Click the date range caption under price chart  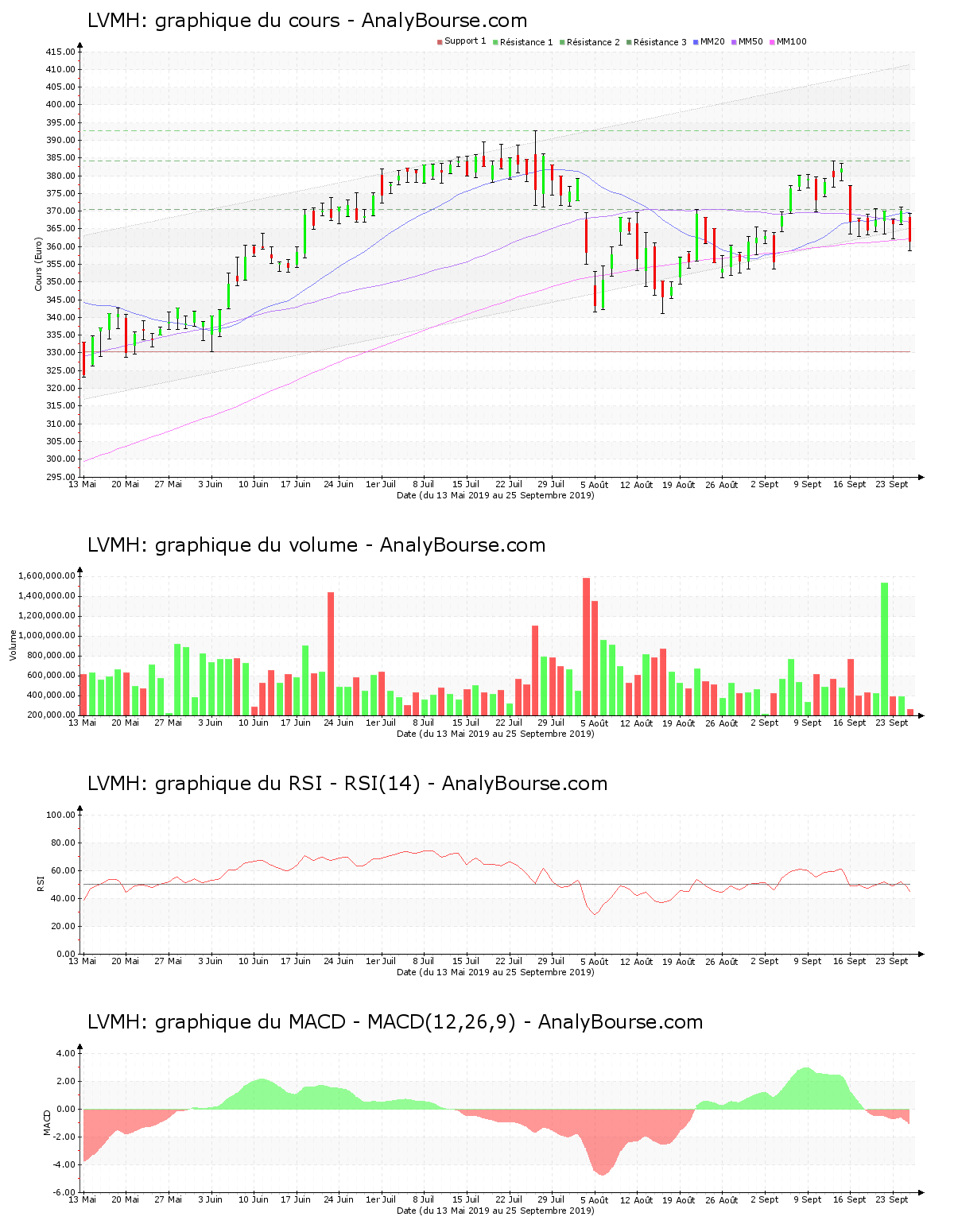(495, 495)
